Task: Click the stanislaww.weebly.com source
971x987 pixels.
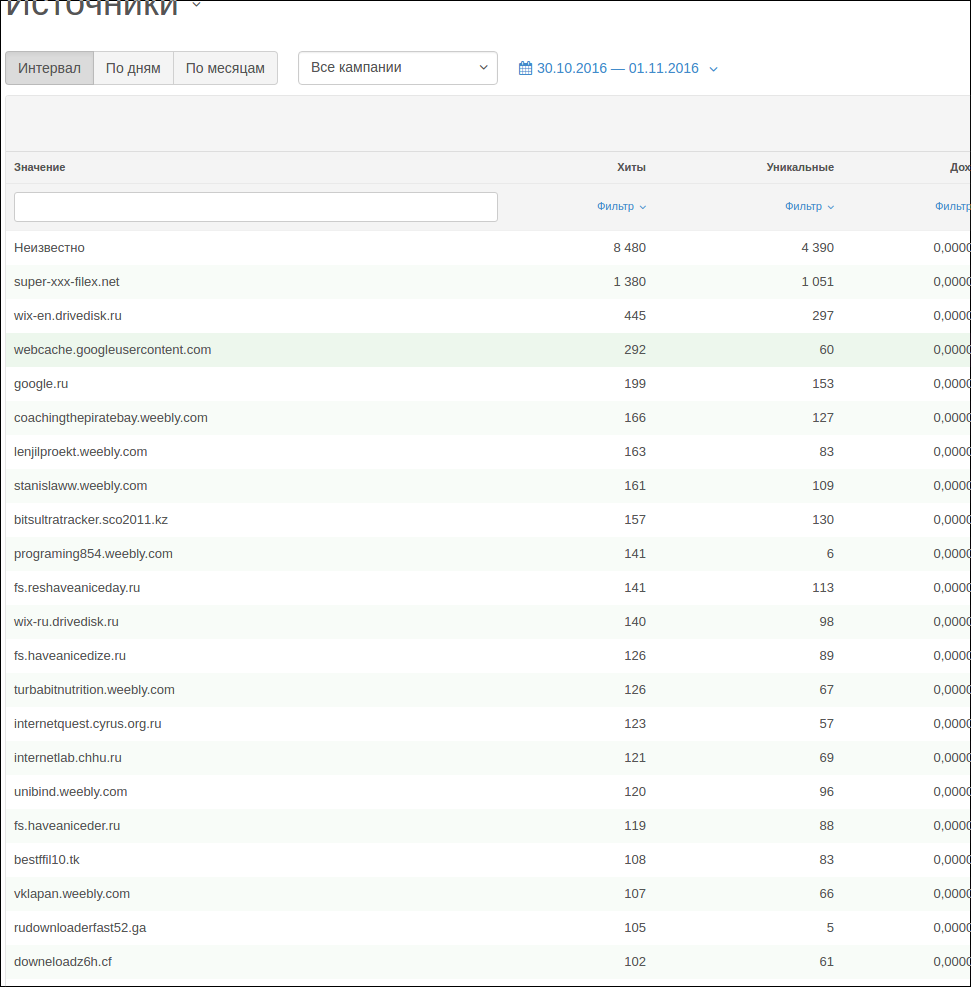Action: click(x=81, y=486)
